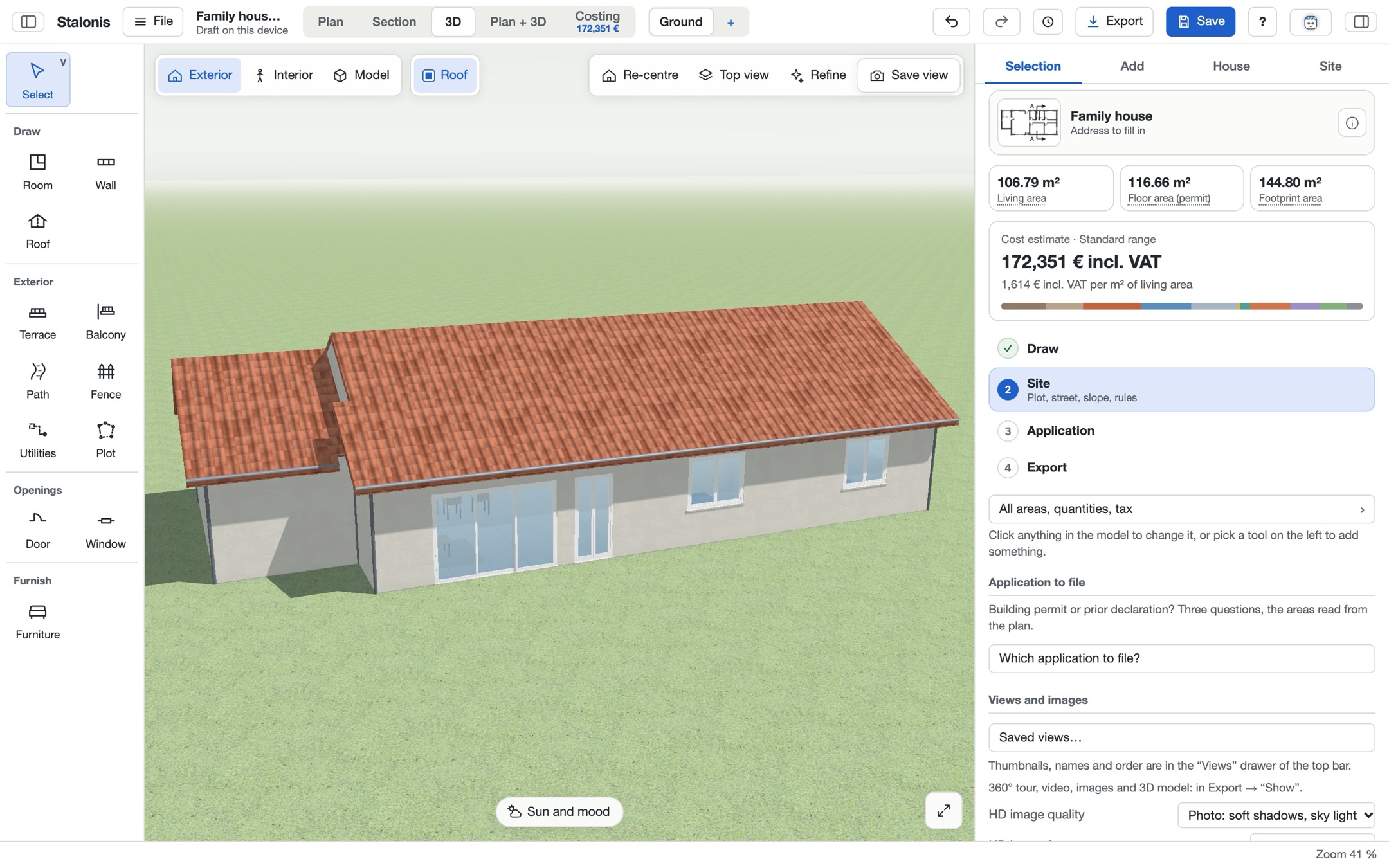Open project info icon on Family house card
This screenshot has width=1389, height=868.
point(1352,123)
